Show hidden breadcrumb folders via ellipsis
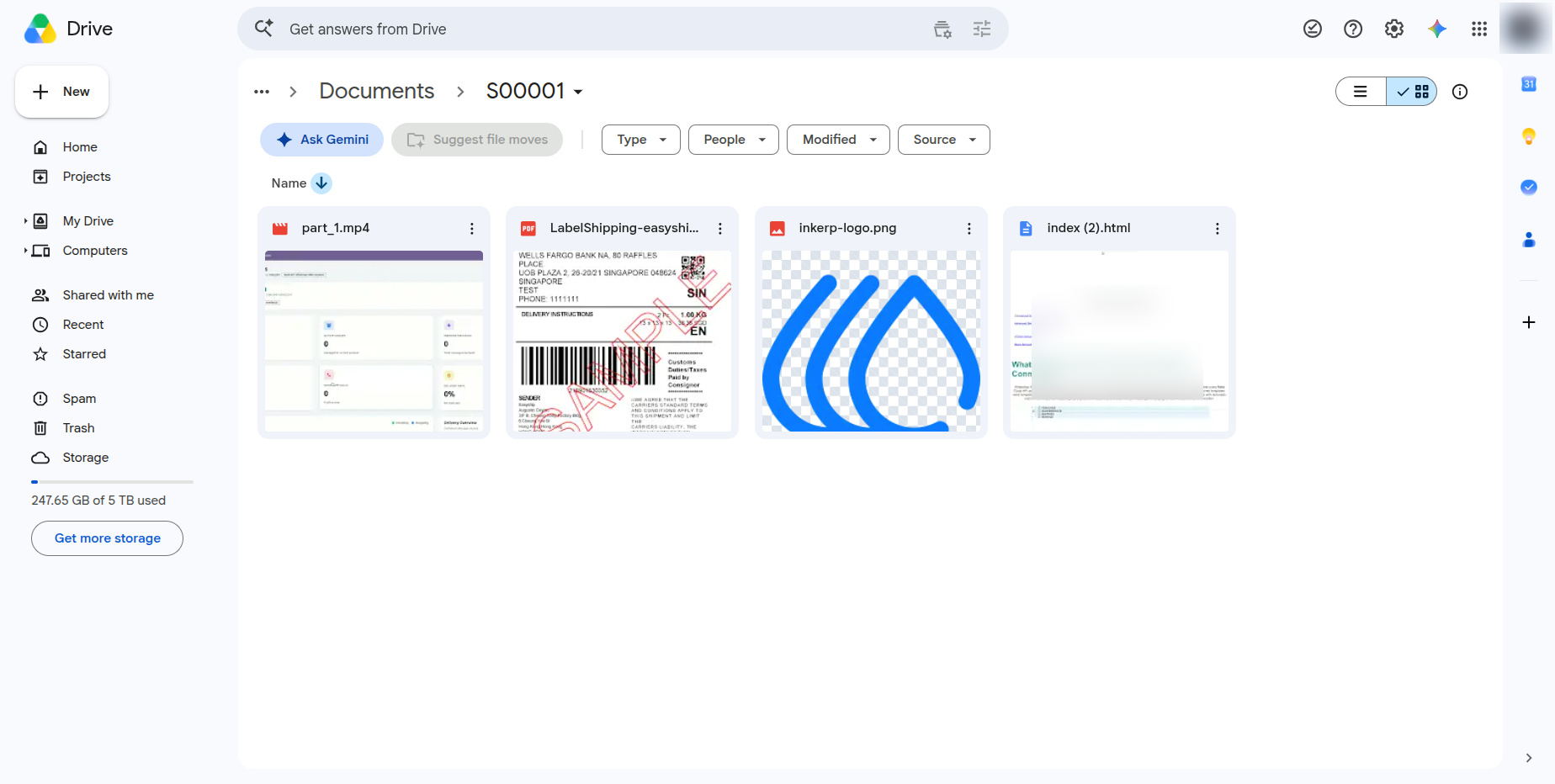Screen dimensions: 1555x784 (x=262, y=92)
